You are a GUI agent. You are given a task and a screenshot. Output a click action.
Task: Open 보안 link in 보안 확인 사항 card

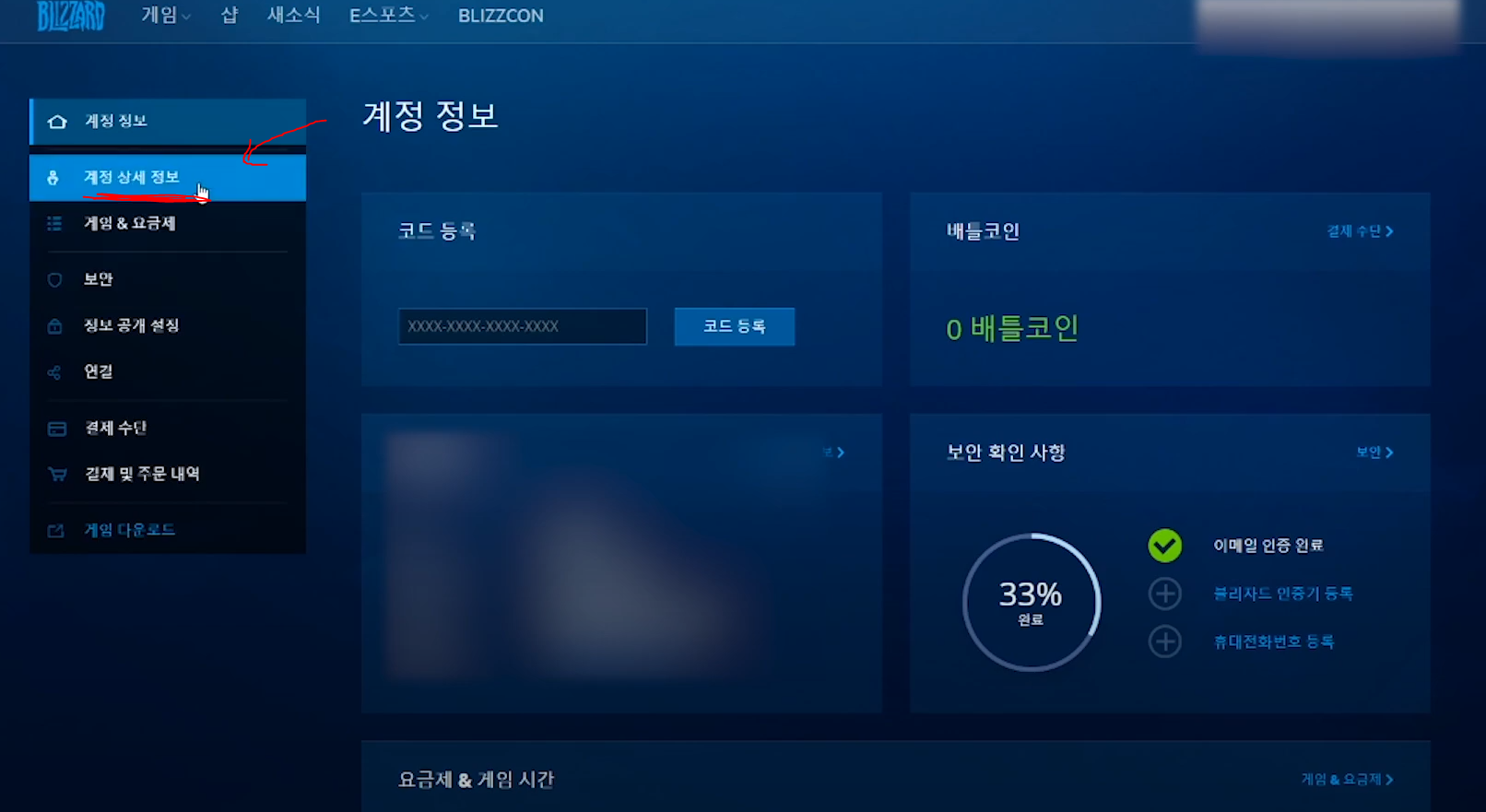pyautogui.click(x=1374, y=453)
